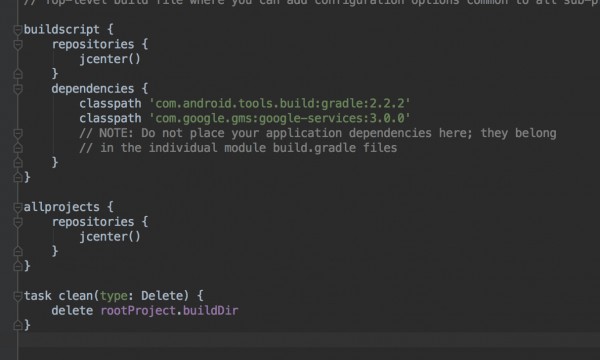Screen dimensions: 600x360
Task: Click the 'allprojects {' line
Action: [68, 207]
